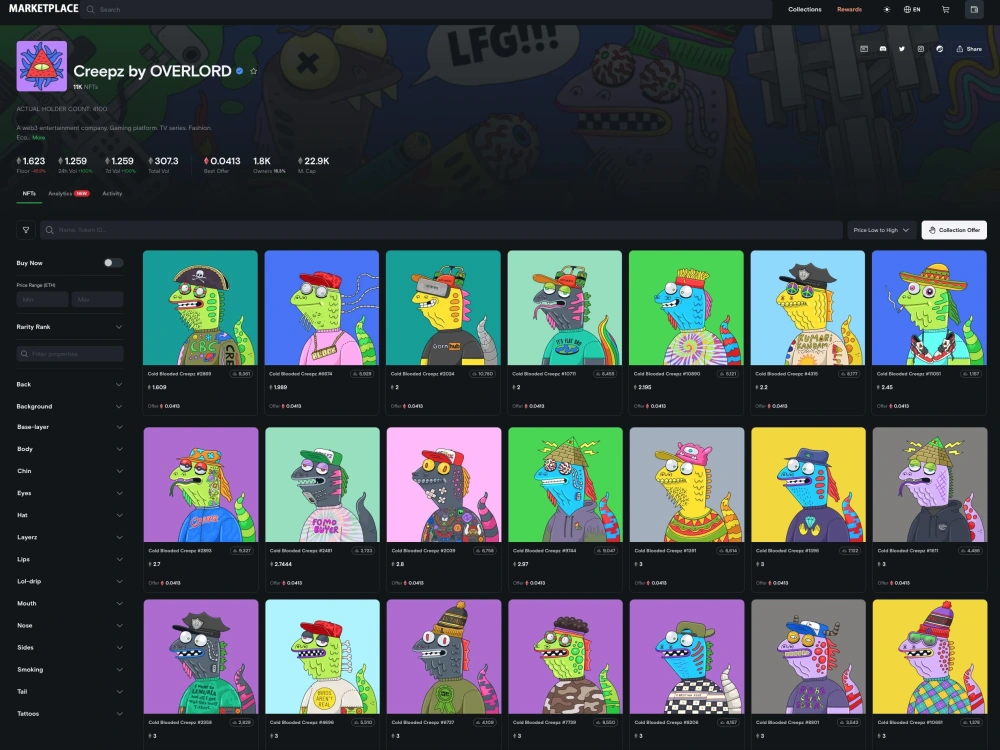Open the shopping cart
1000x750 pixels.
(945, 10)
